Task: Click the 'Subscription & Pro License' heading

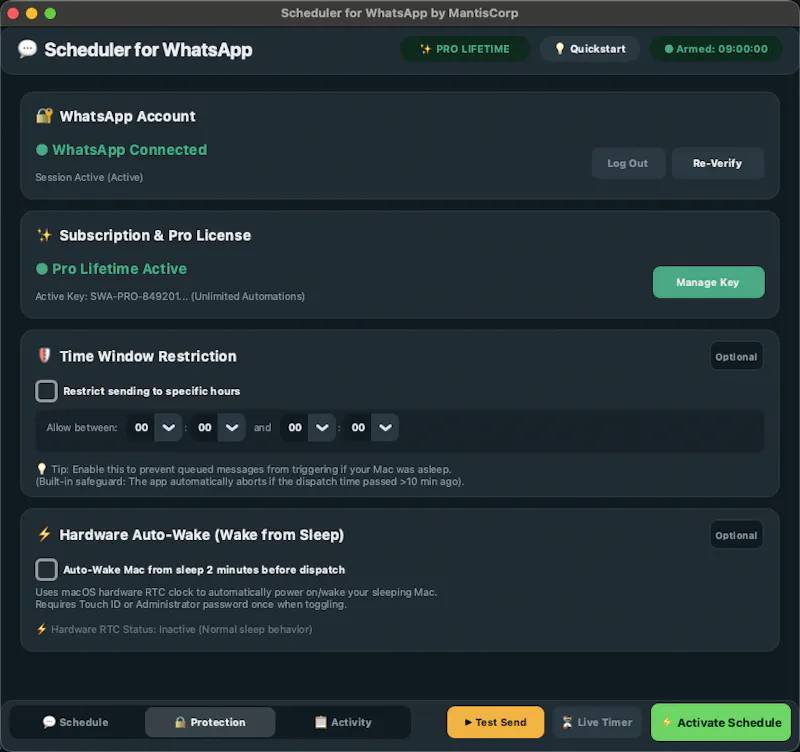Action: pyautogui.click(x=155, y=235)
